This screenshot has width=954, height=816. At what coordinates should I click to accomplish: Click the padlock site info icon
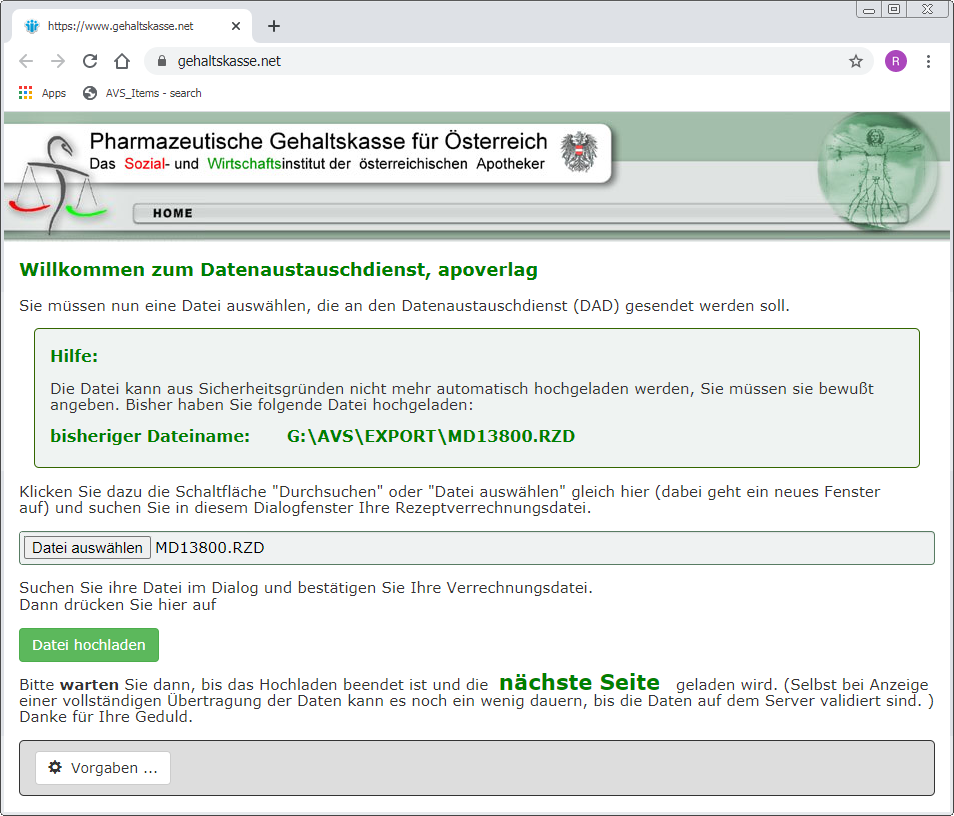[x=161, y=61]
